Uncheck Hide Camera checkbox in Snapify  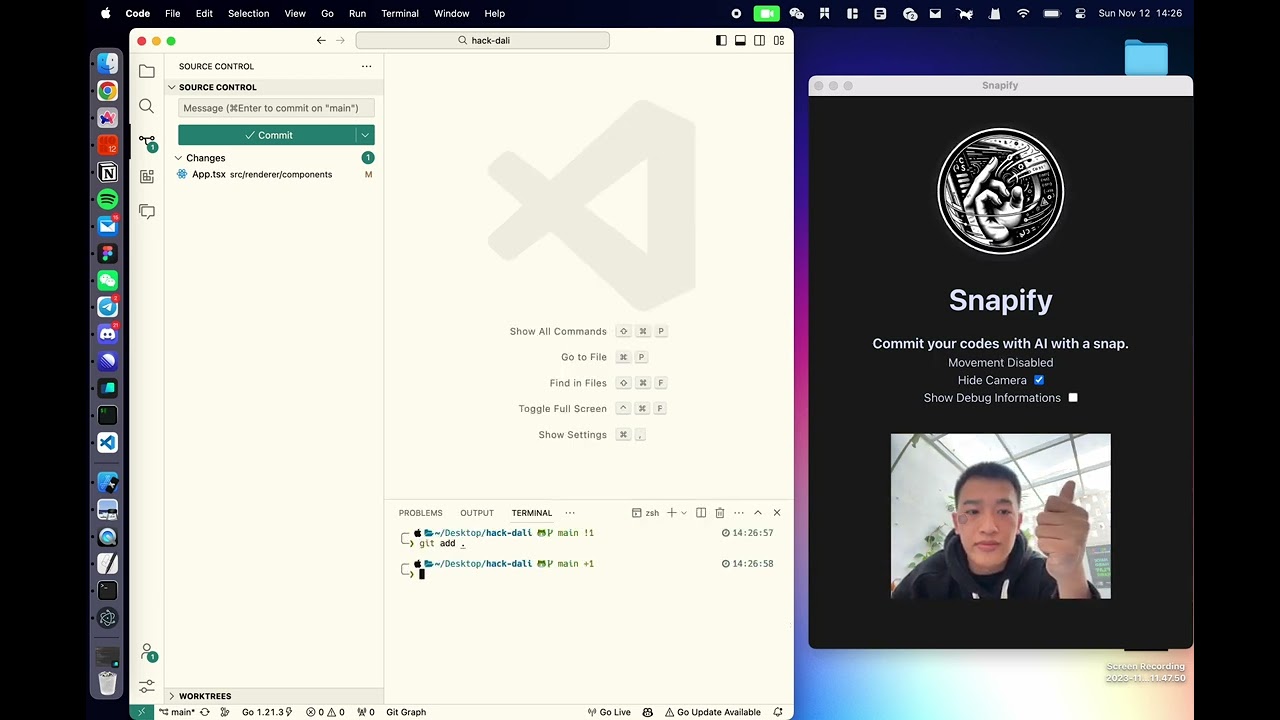coord(1039,380)
